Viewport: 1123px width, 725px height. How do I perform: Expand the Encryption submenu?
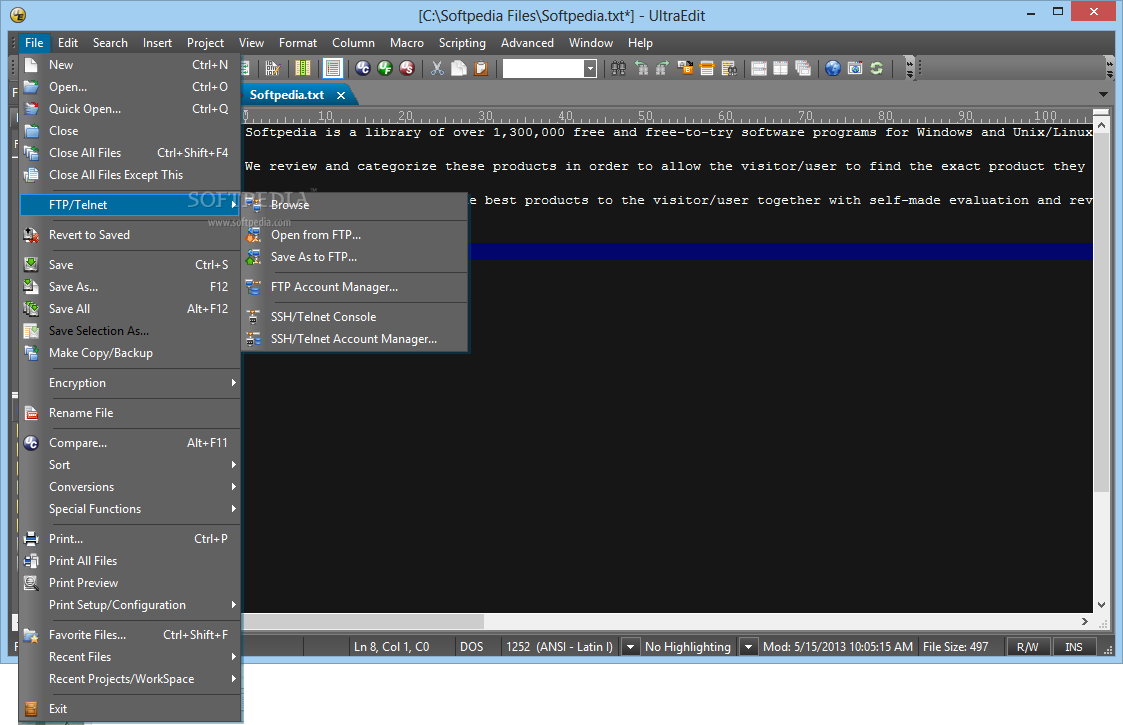point(130,383)
